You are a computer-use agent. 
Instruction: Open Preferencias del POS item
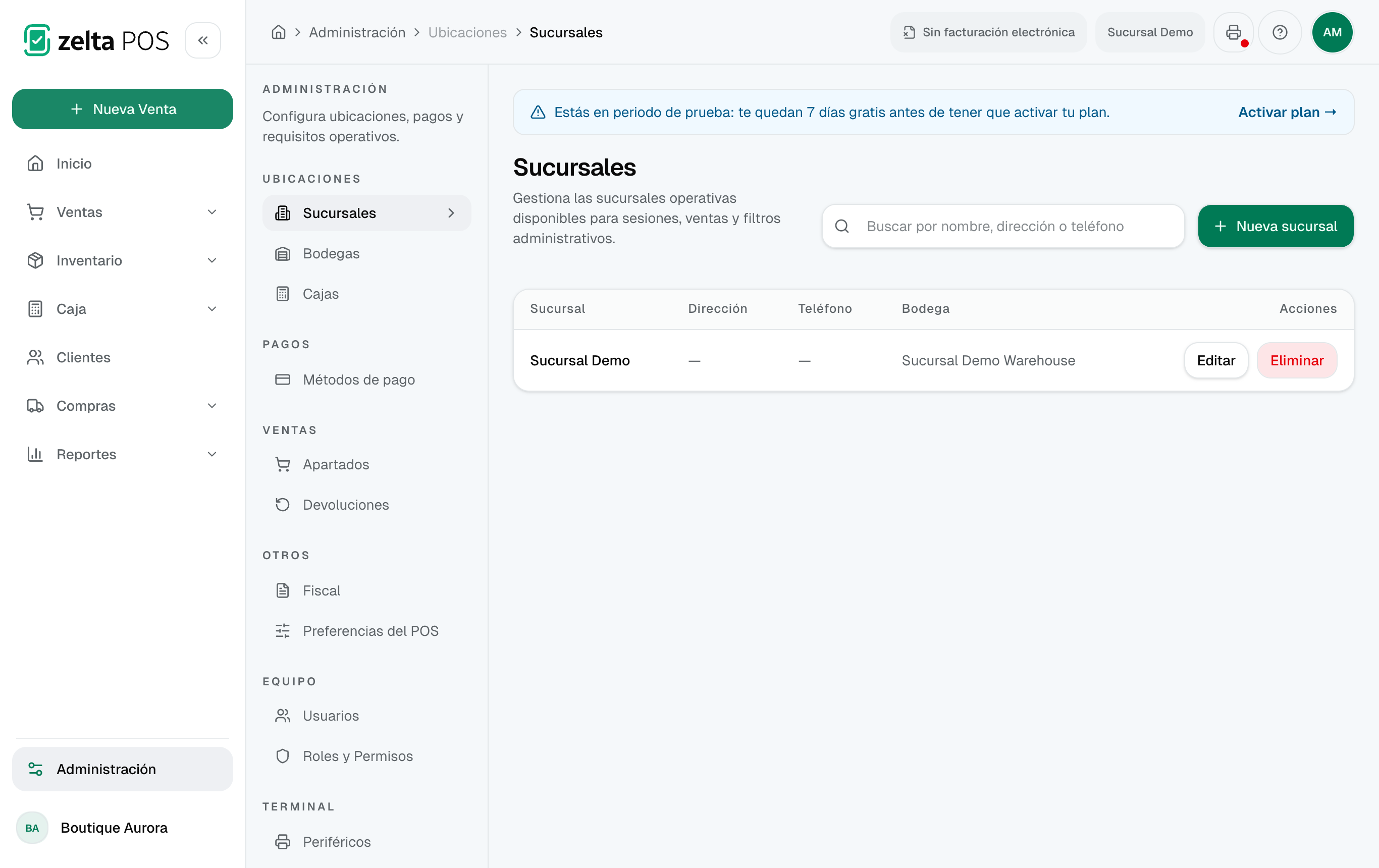click(366, 631)
